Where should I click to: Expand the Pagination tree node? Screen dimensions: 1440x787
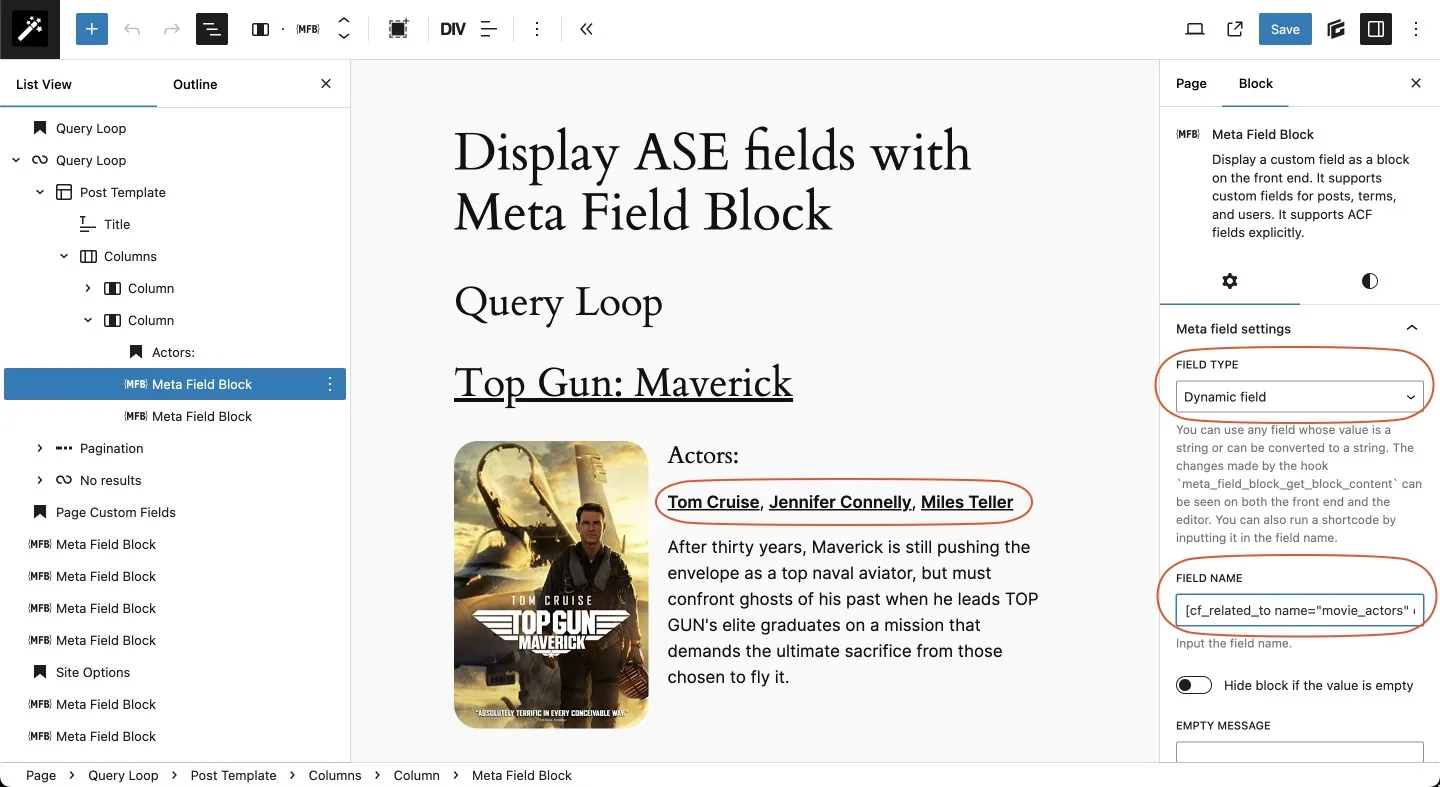pyautogui.click(x=40, y=448)
